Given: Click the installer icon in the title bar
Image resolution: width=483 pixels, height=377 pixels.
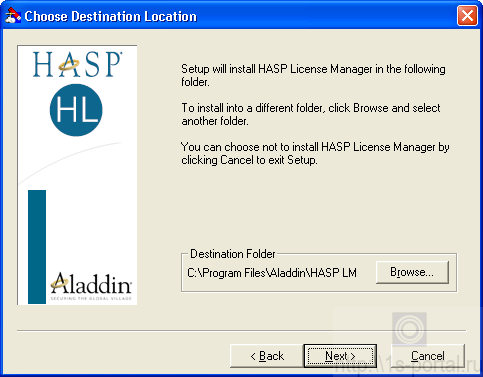Looking at the screenshot, I should tap(13, 16).
